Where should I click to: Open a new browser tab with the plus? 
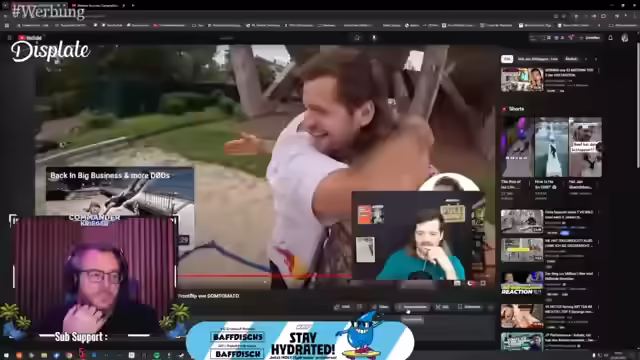point(133,5)
